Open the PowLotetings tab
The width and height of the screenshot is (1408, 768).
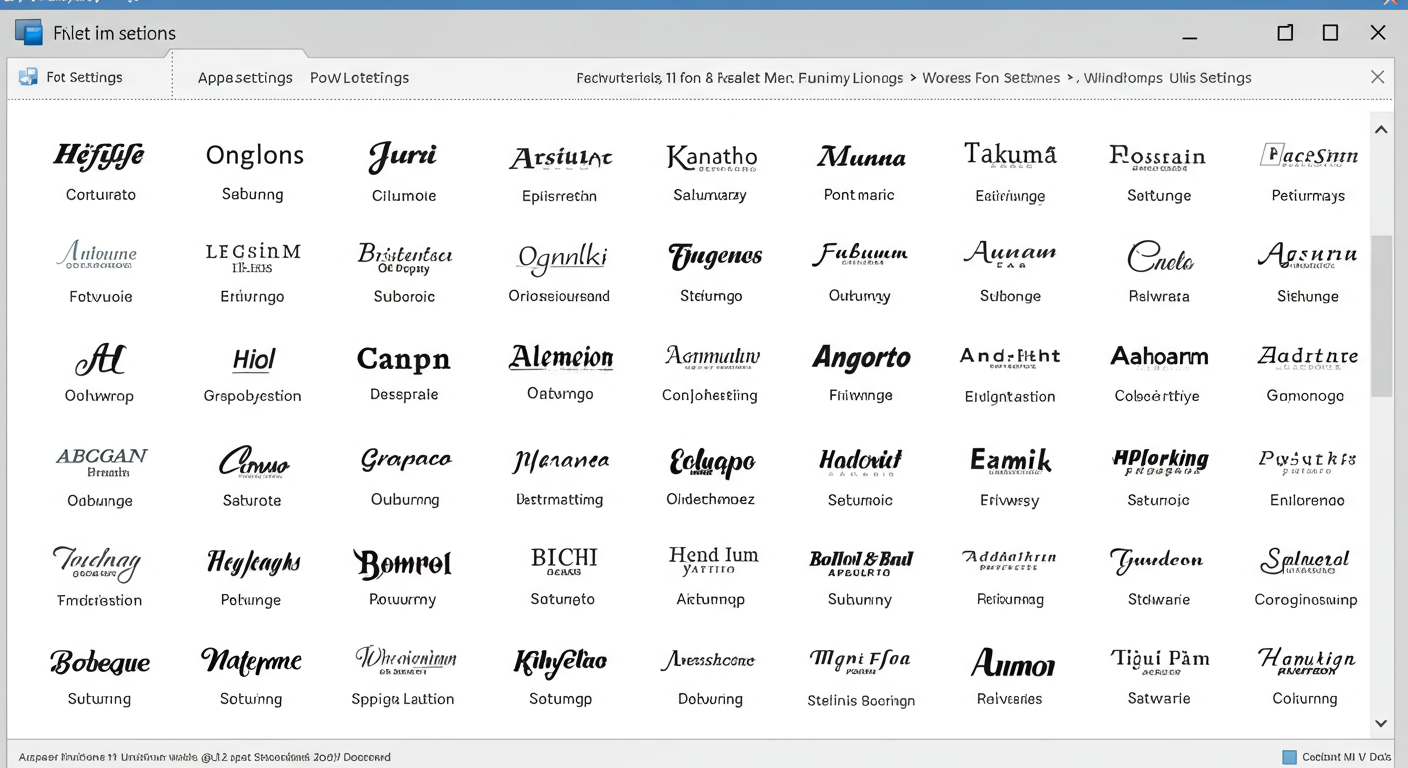[x=359, y=77]
